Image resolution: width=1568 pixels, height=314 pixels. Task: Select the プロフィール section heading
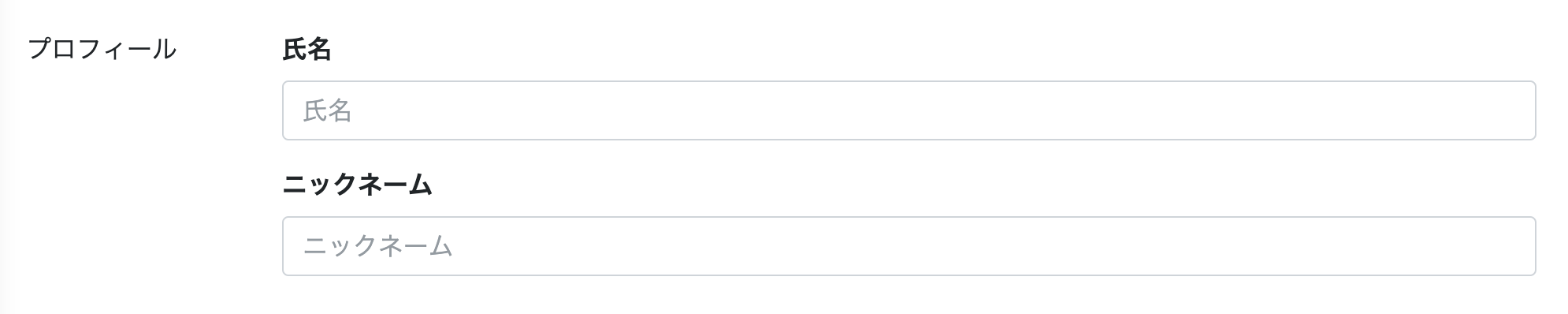point(102,49)
